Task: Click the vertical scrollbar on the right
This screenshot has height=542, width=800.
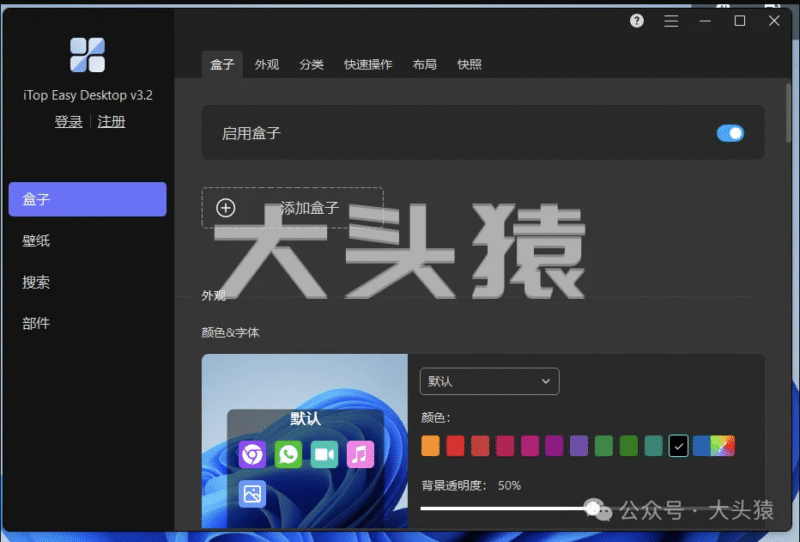Action: point(789,113)
